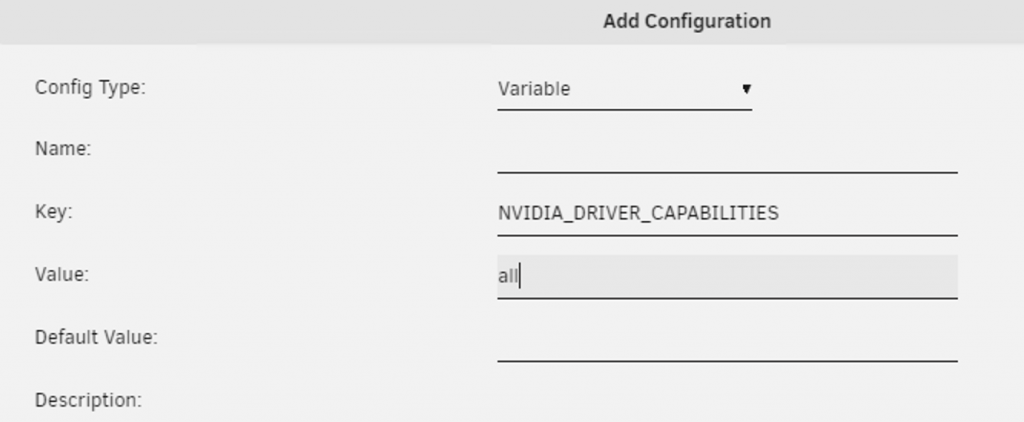
Task: Click the 'Variable' selection in Config Type
Action: tap(535, 89)
